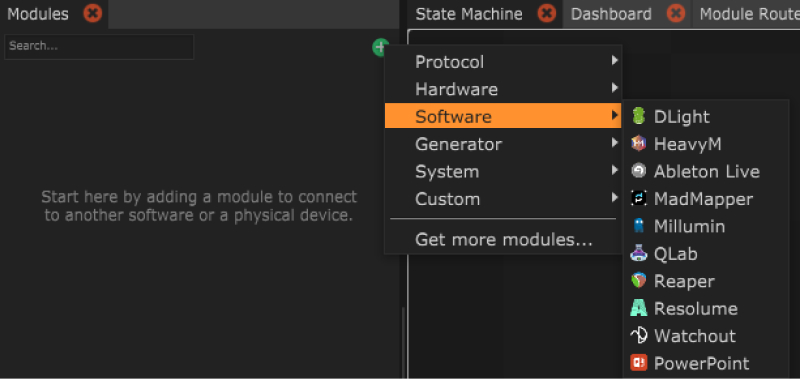The height and width of the screenshot is (379, 800).
Task: Select the HeavyM software icon
Action: tap(638, 144)
